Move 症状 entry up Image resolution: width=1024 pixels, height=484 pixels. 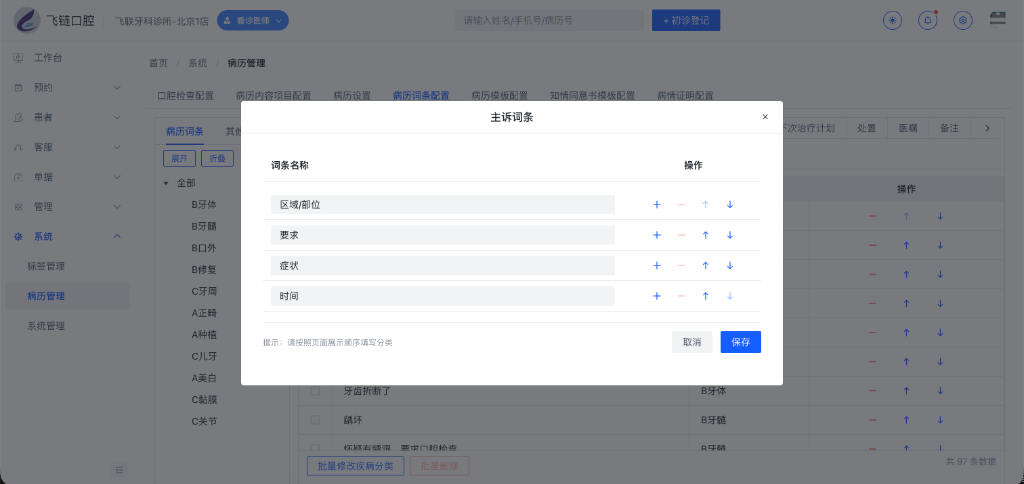click(705, 266)
